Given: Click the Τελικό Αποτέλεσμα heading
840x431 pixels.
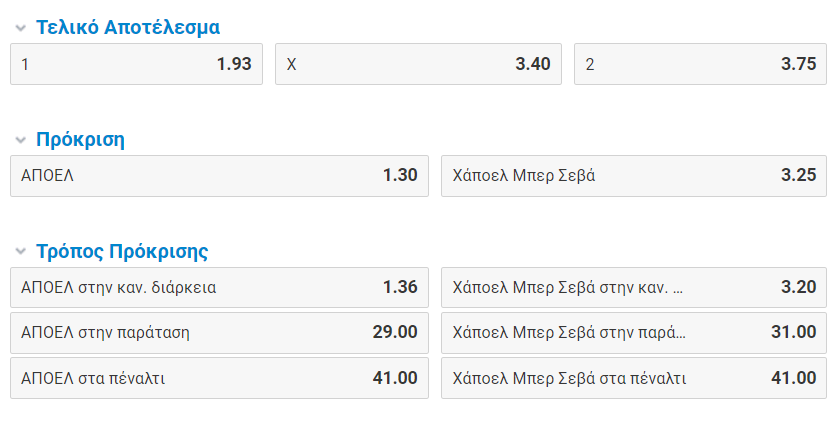Looking at the screenshot, I should point(128,28).
